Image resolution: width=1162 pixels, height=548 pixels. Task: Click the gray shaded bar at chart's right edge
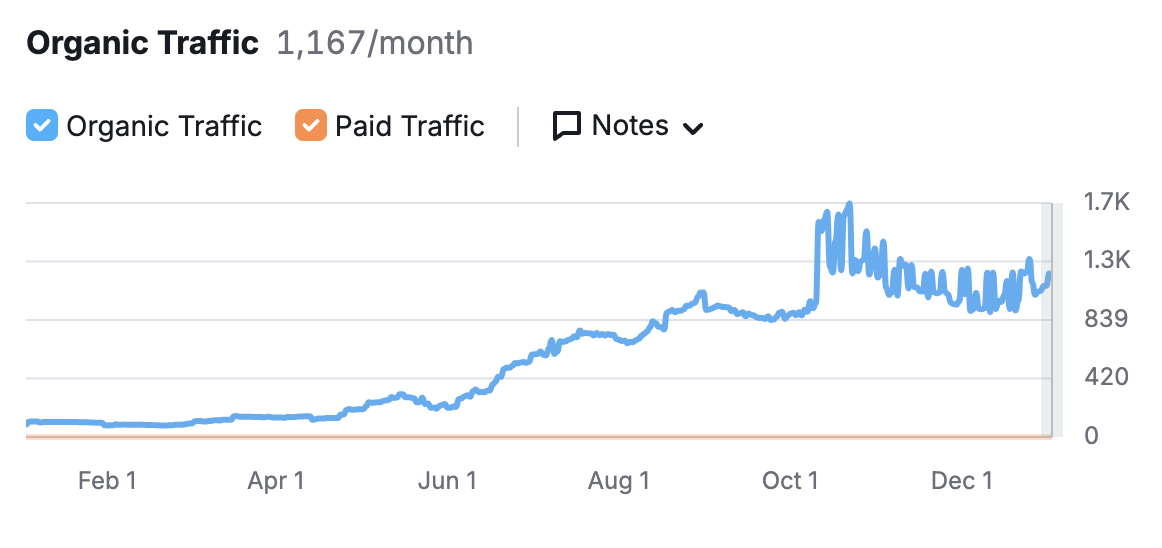1047,320
